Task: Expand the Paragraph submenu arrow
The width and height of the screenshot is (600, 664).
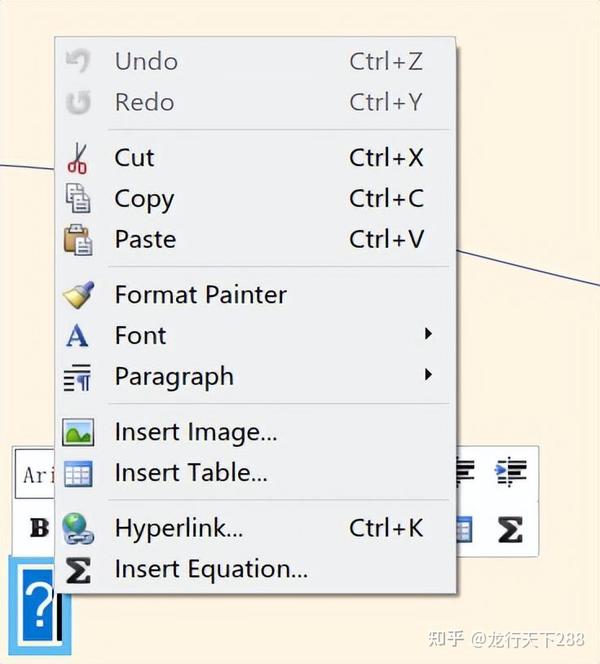Action: click(428, 375)
